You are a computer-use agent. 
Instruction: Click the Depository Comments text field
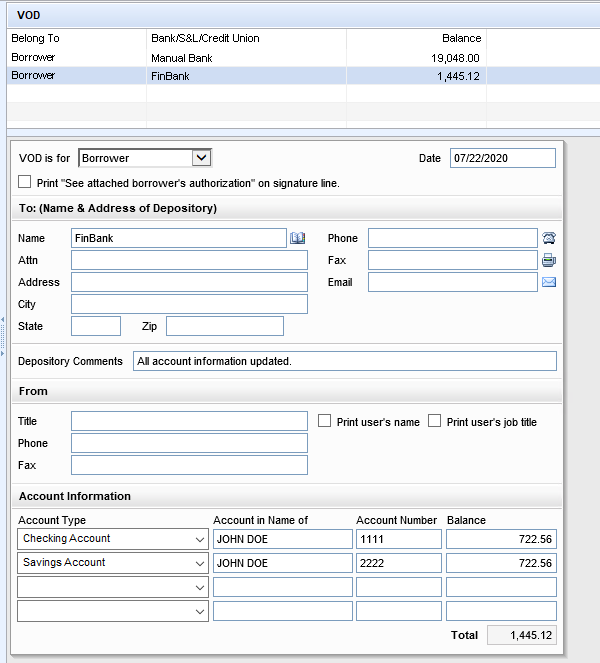click(x=344, y=361)
